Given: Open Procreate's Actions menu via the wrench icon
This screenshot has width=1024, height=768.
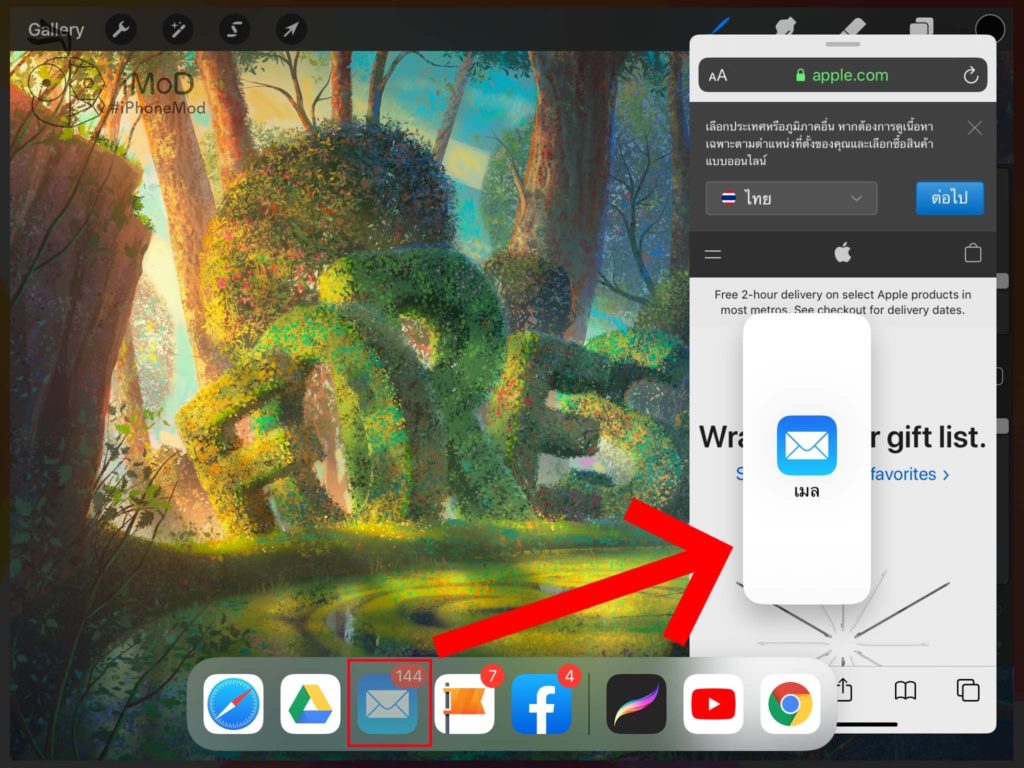Looking at the screenshot, I should pos(120,29).
